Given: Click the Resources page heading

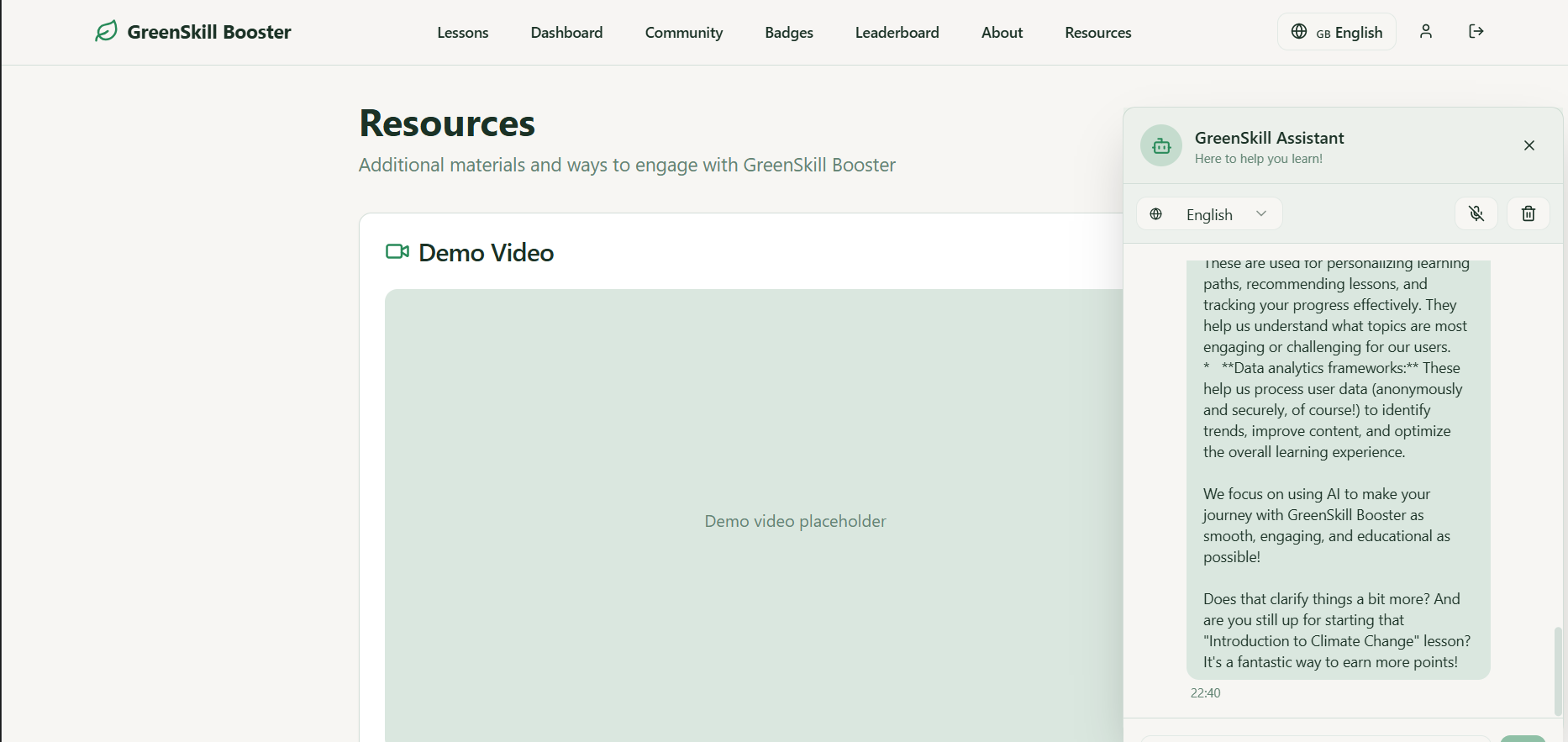Looking at the screenshot, I should [x=447, y=124].
